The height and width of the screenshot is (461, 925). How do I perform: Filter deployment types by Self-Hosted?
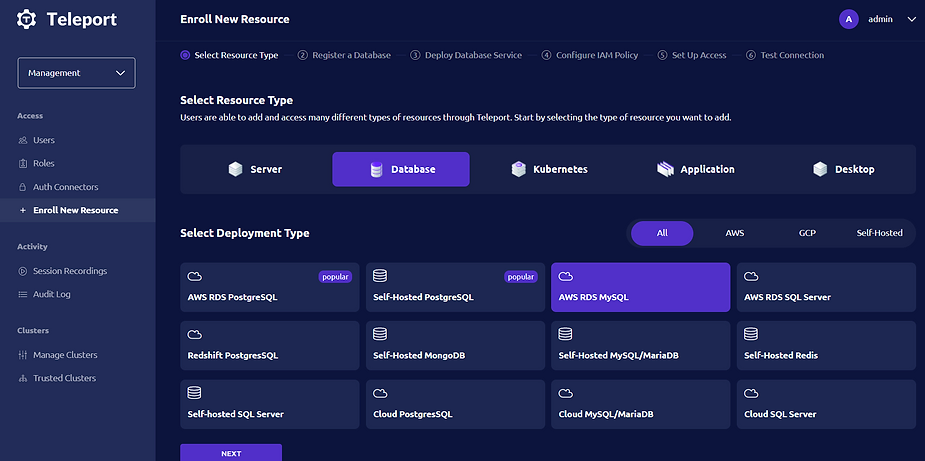(880, 233)
